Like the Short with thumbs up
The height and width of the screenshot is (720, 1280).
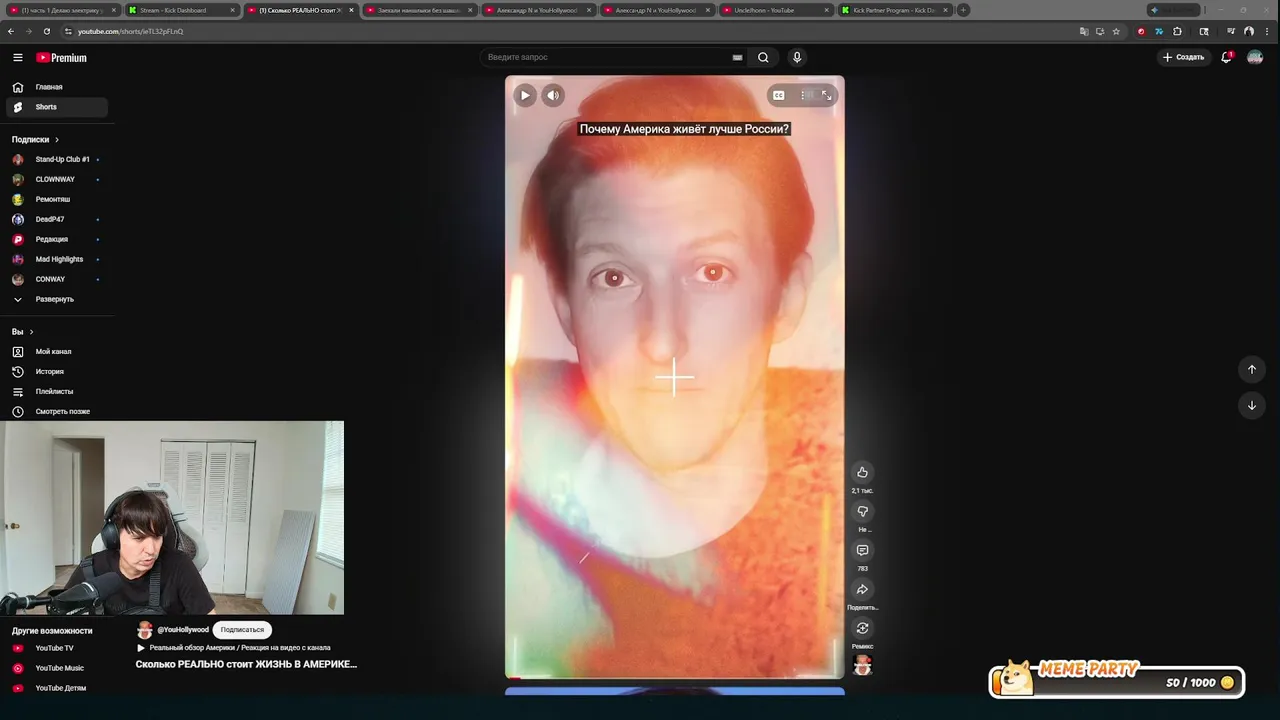(x=862, y=472)
